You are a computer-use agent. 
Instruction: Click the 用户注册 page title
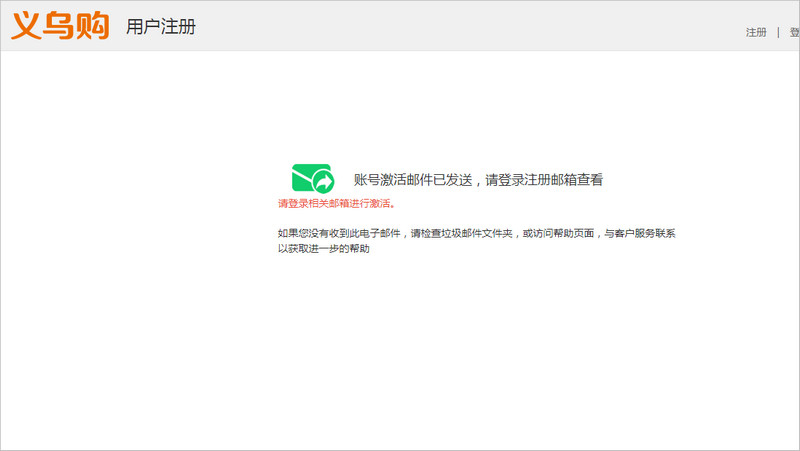point(160,27)
